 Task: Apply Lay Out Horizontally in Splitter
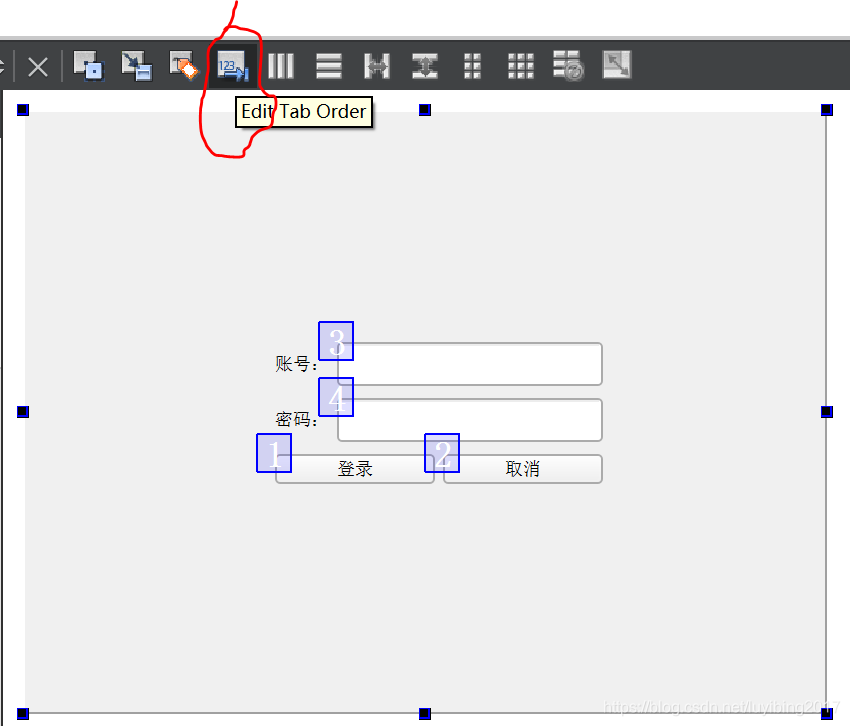click(377, 66)
